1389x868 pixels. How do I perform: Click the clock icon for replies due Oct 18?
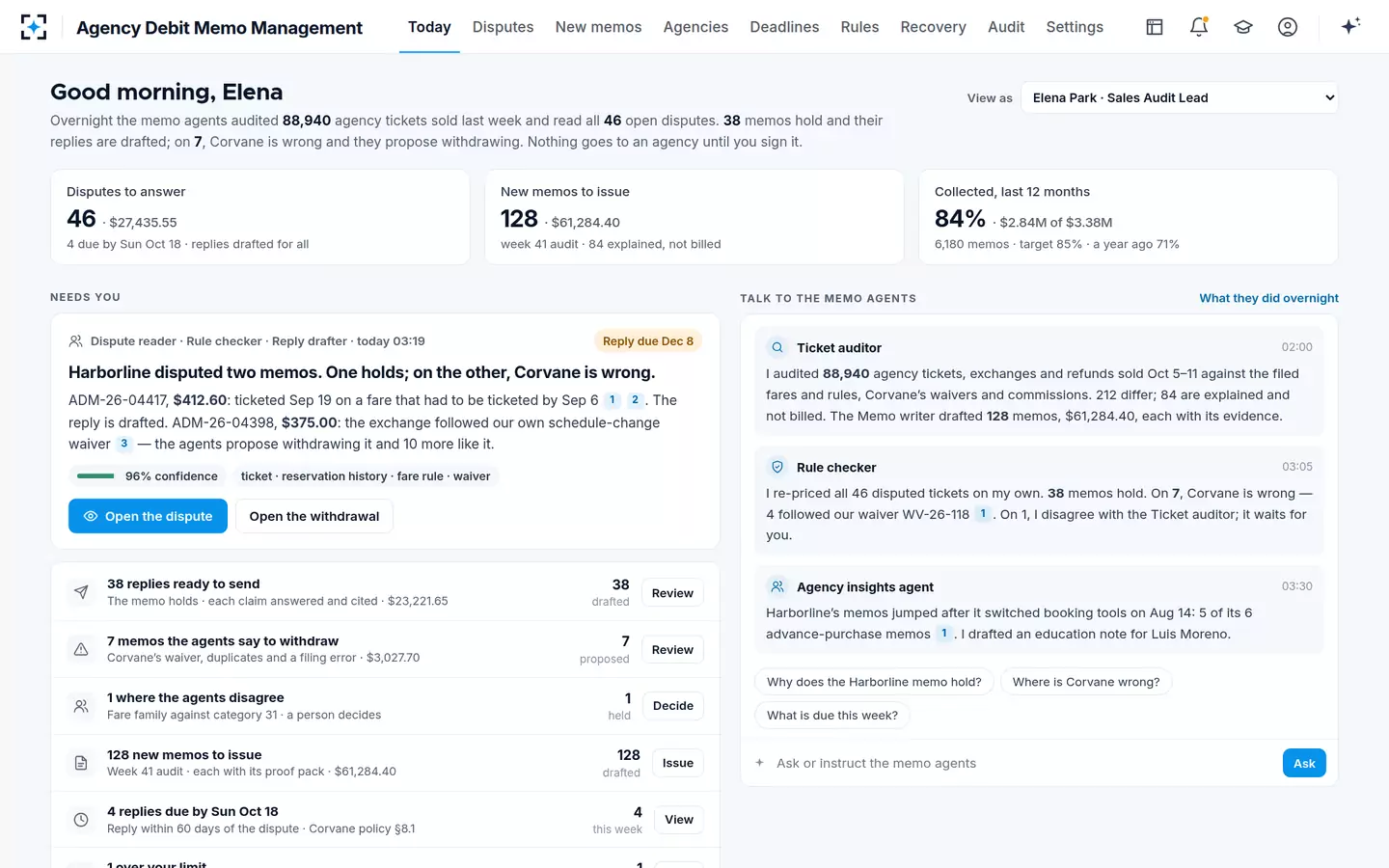pyautogui.click(x=81, y=820)
